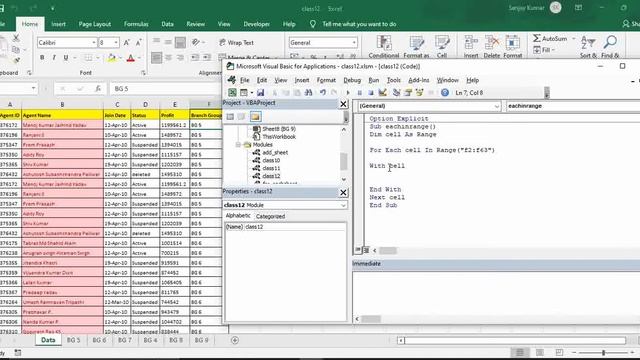Click the Page Layout view status bar icon

point(540,352)
